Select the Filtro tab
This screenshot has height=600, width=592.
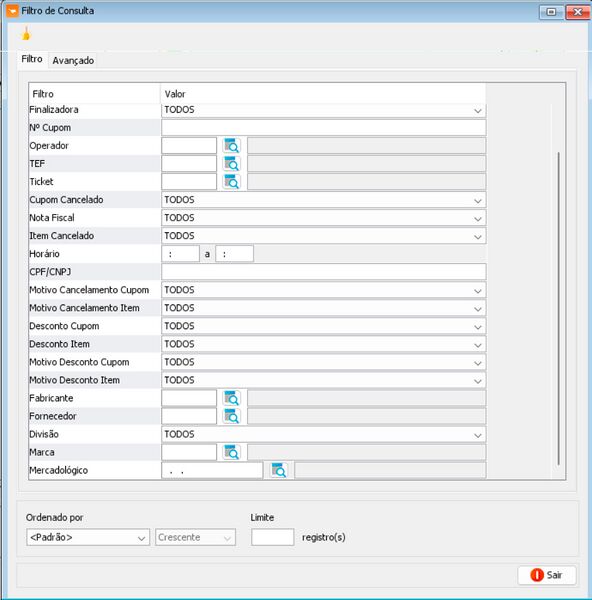32,59
